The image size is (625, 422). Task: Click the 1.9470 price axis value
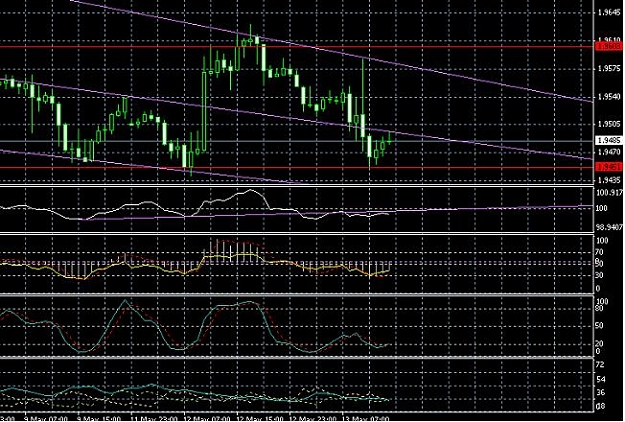pos(610,152)
